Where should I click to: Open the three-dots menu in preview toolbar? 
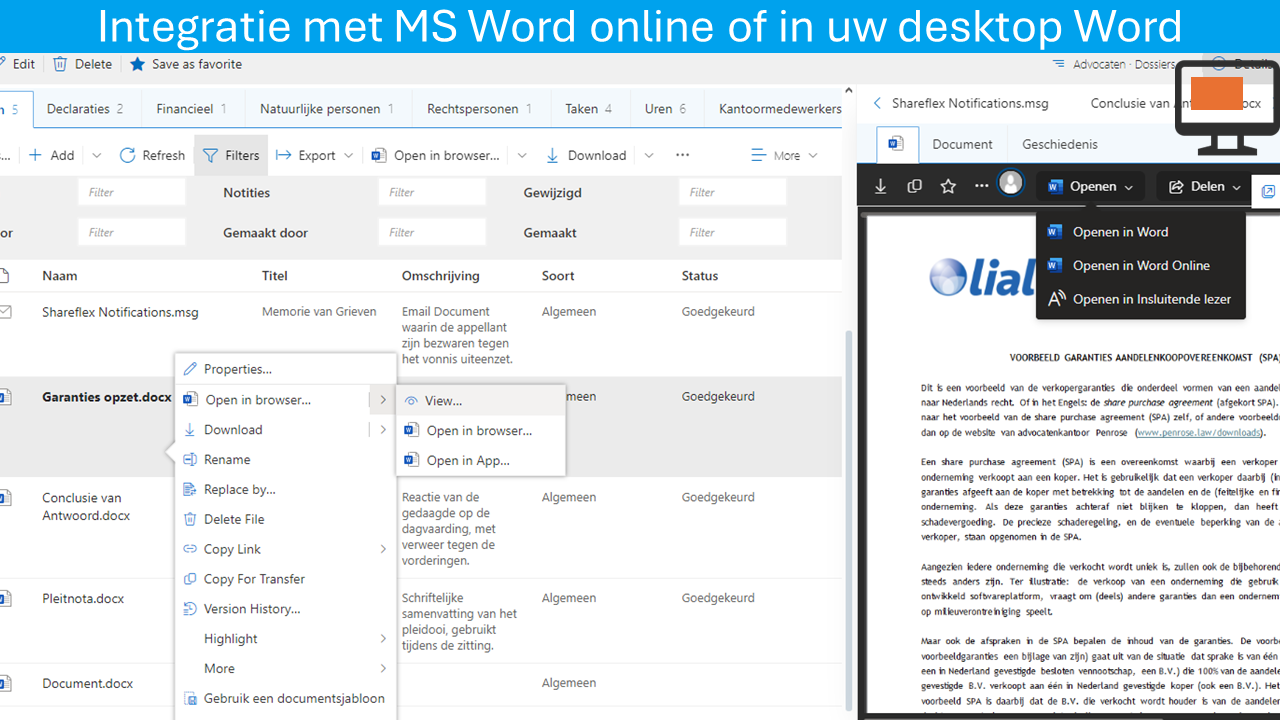[981, 186]
